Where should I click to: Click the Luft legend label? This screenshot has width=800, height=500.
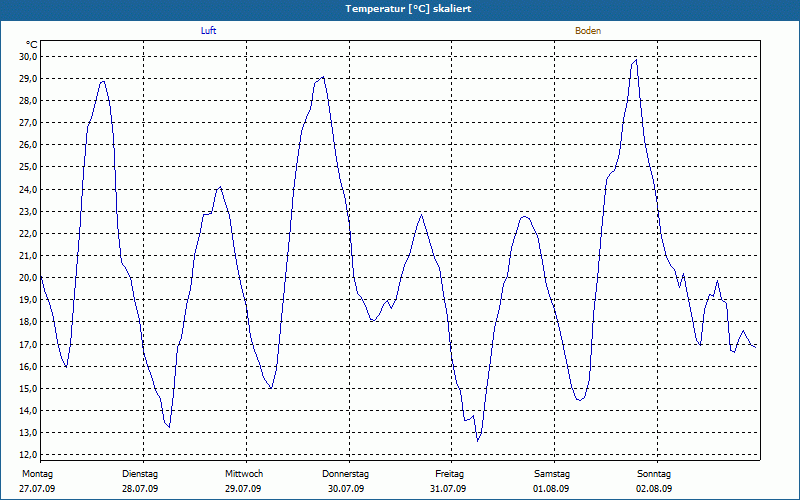[x=208, y=31]
